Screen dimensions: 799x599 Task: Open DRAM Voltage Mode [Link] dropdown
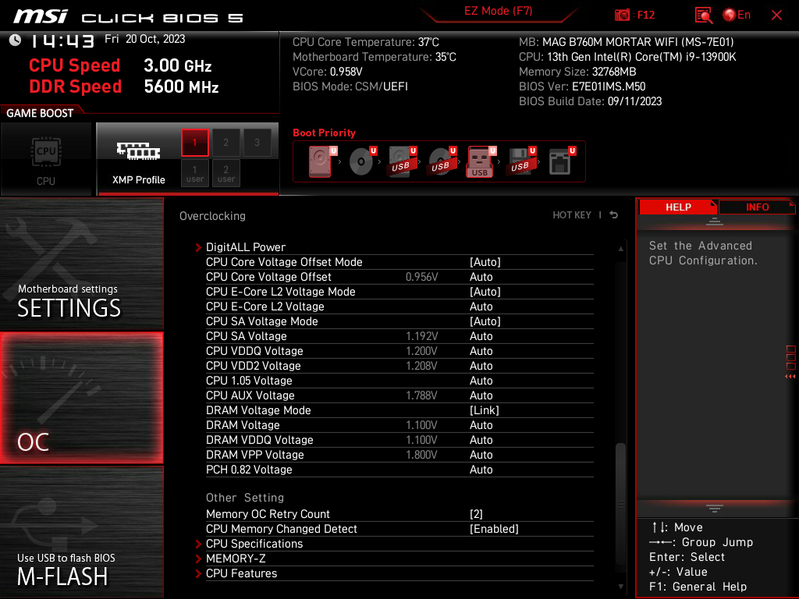coord(484,411)
